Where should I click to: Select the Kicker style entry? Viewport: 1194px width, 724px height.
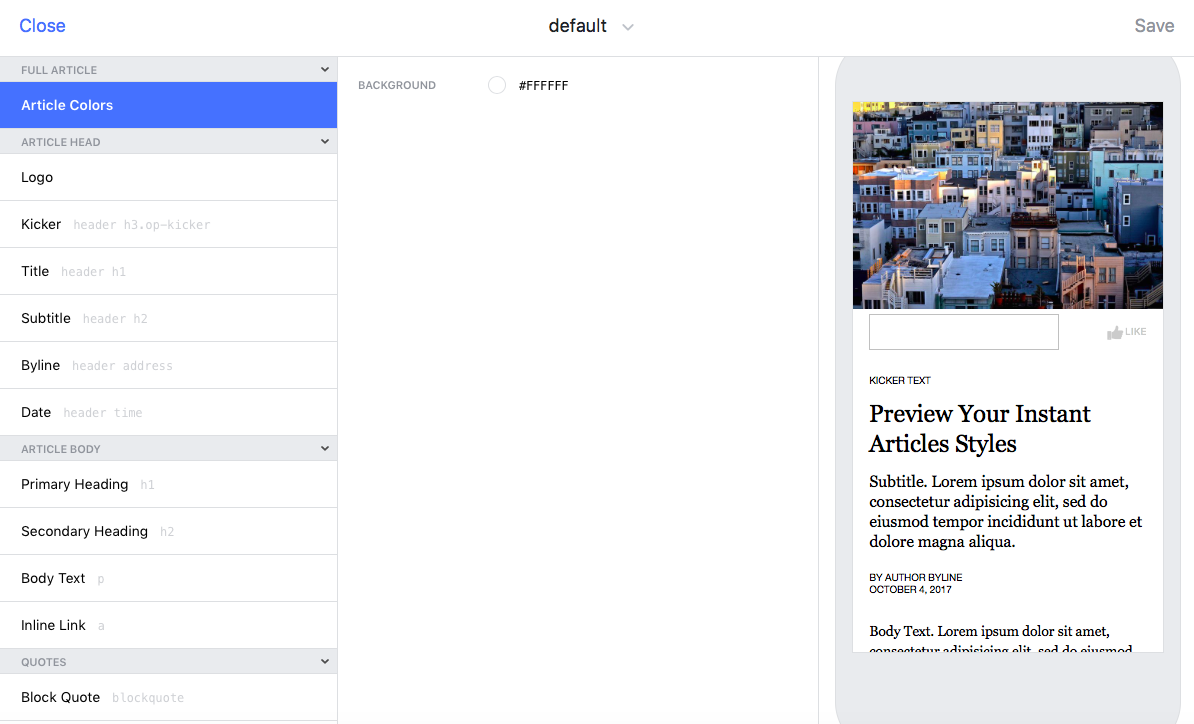168,223
